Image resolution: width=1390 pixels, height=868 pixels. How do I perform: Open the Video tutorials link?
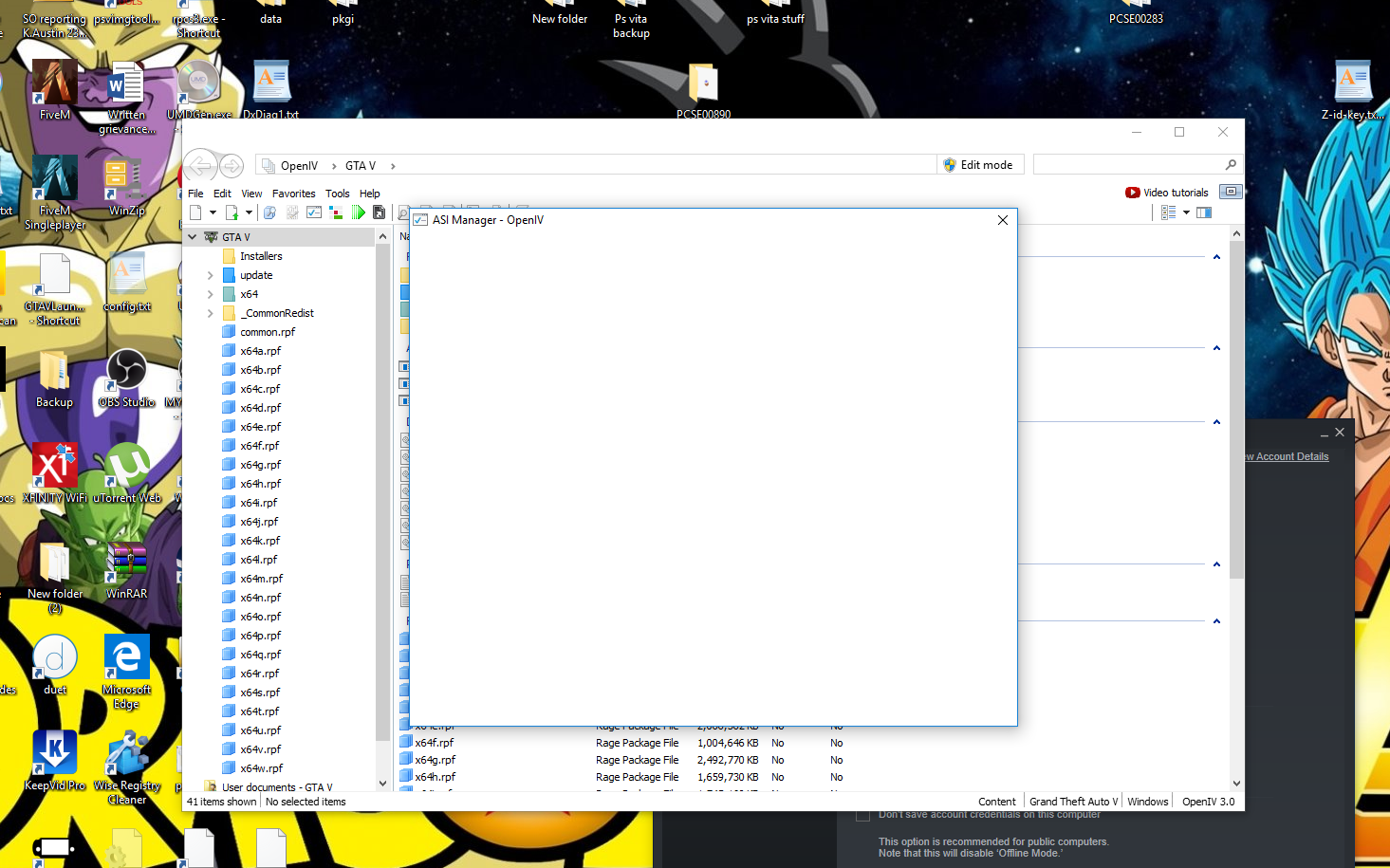1167,193
